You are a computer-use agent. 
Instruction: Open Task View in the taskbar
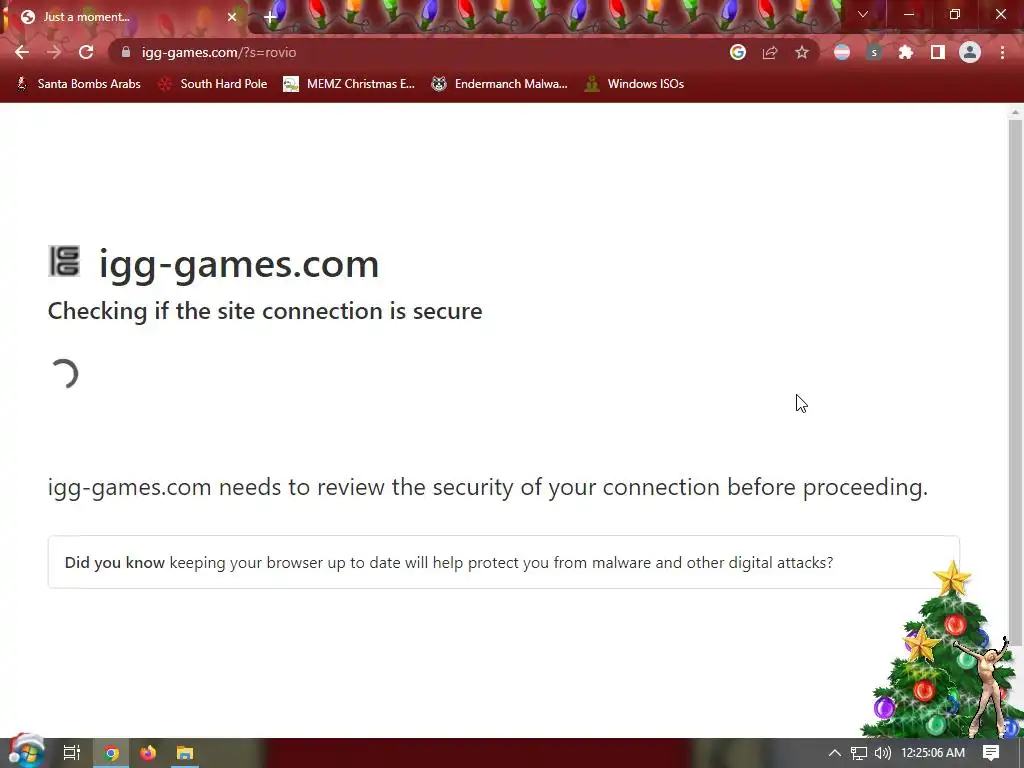click(71, 753)
